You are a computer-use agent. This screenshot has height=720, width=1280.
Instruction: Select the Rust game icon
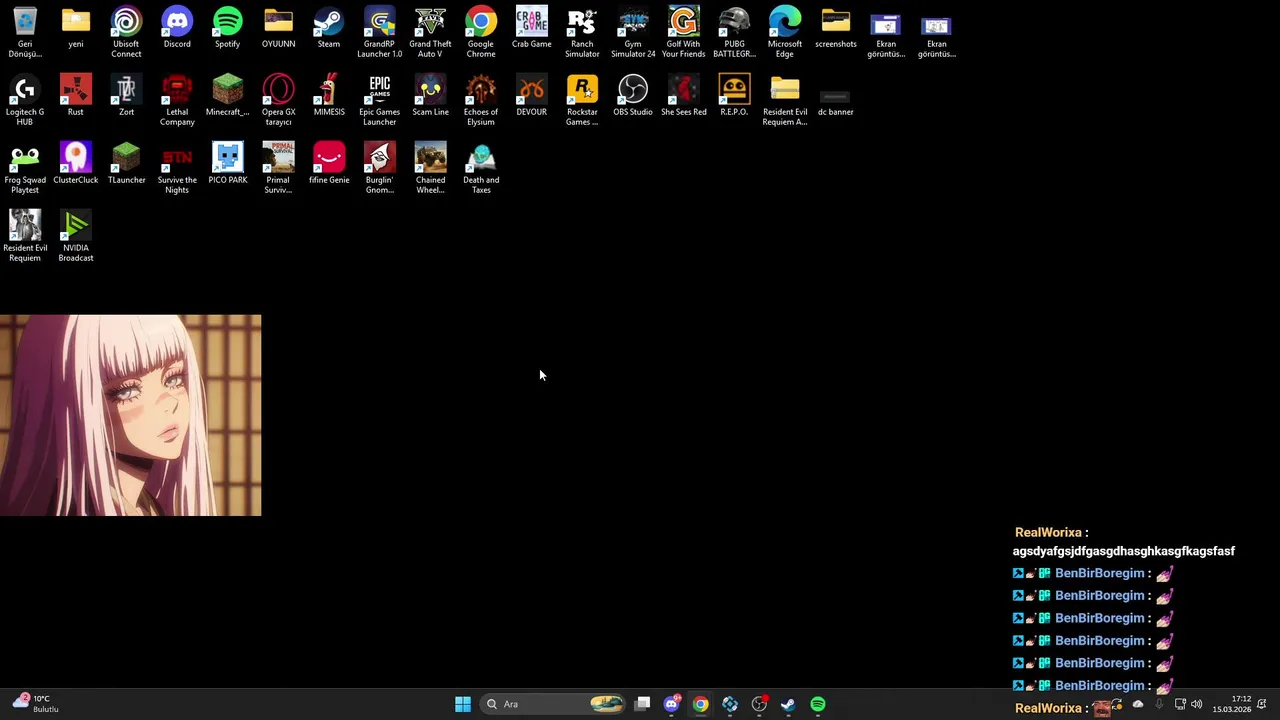tap(76, 96)
